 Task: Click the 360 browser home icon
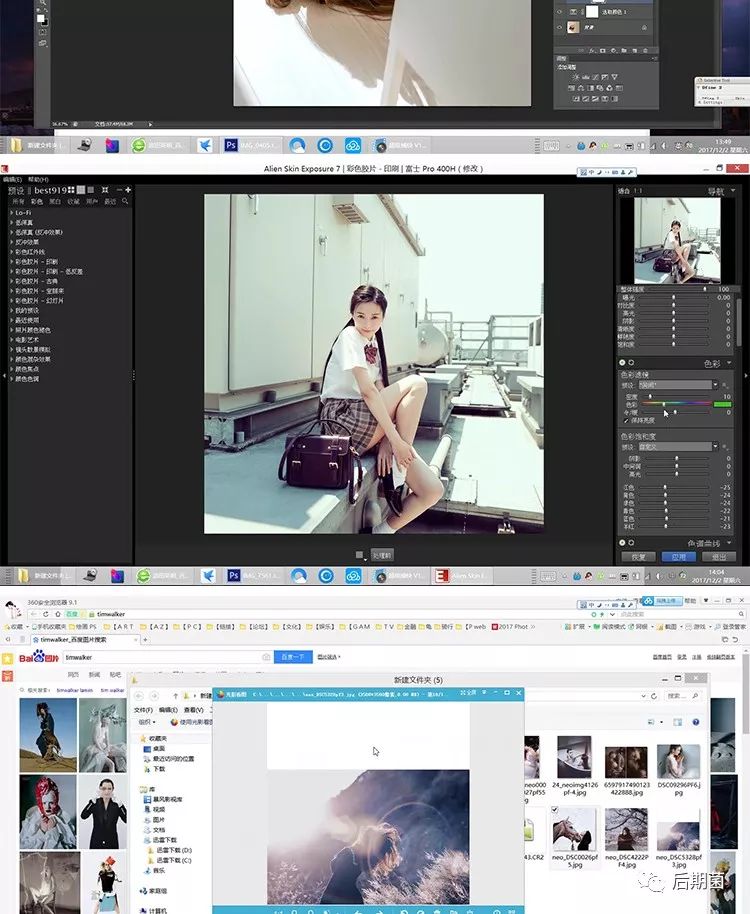tap(57, 614)
